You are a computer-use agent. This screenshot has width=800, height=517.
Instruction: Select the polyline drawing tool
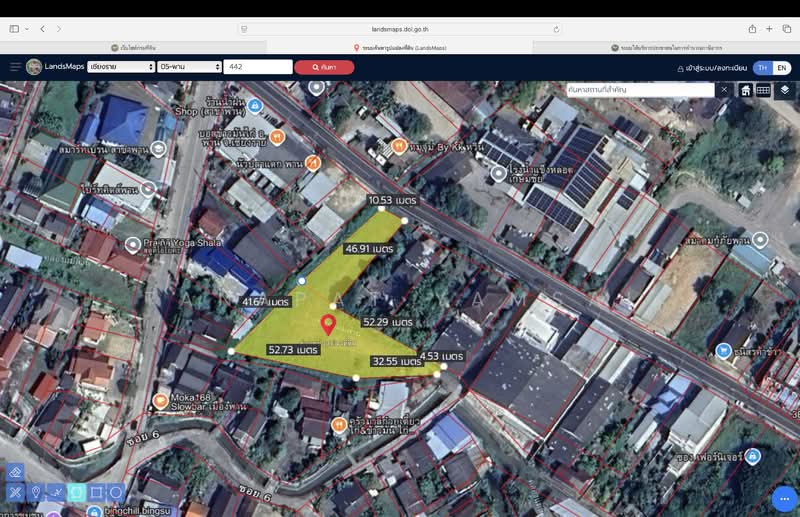pyautogui.click(x=56, y=492)
